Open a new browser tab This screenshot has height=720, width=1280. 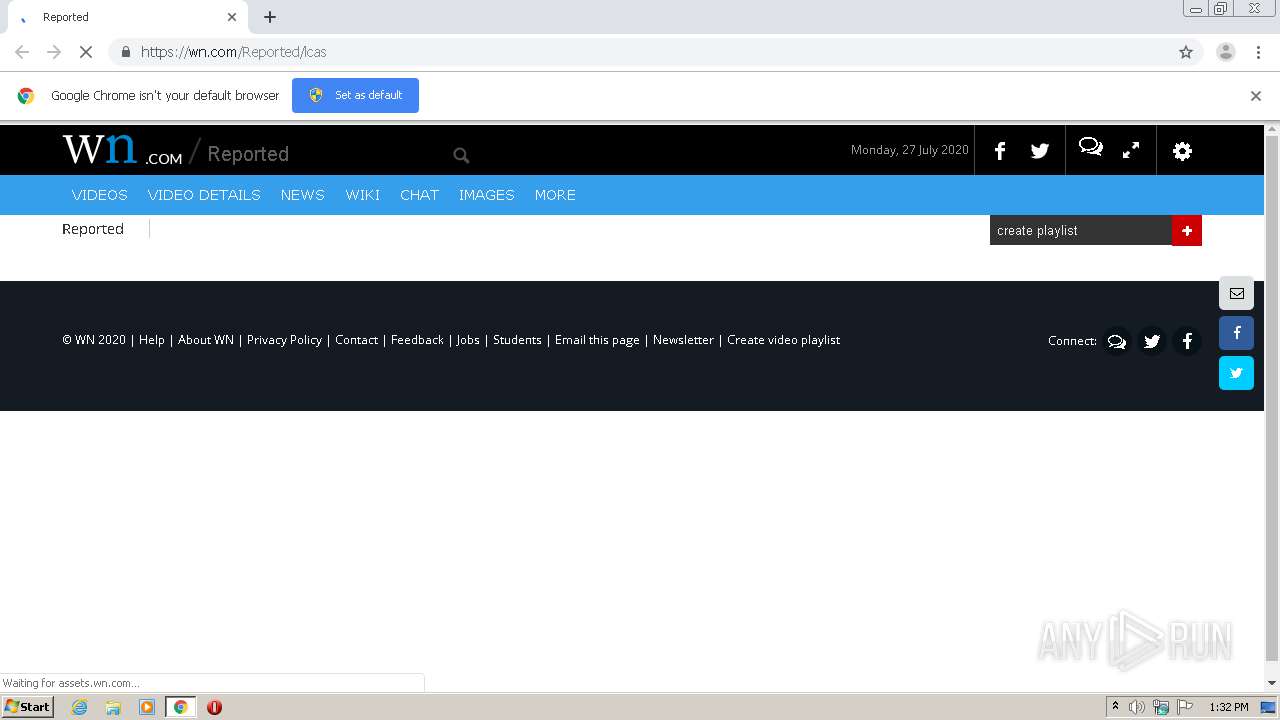coord(270,17)
